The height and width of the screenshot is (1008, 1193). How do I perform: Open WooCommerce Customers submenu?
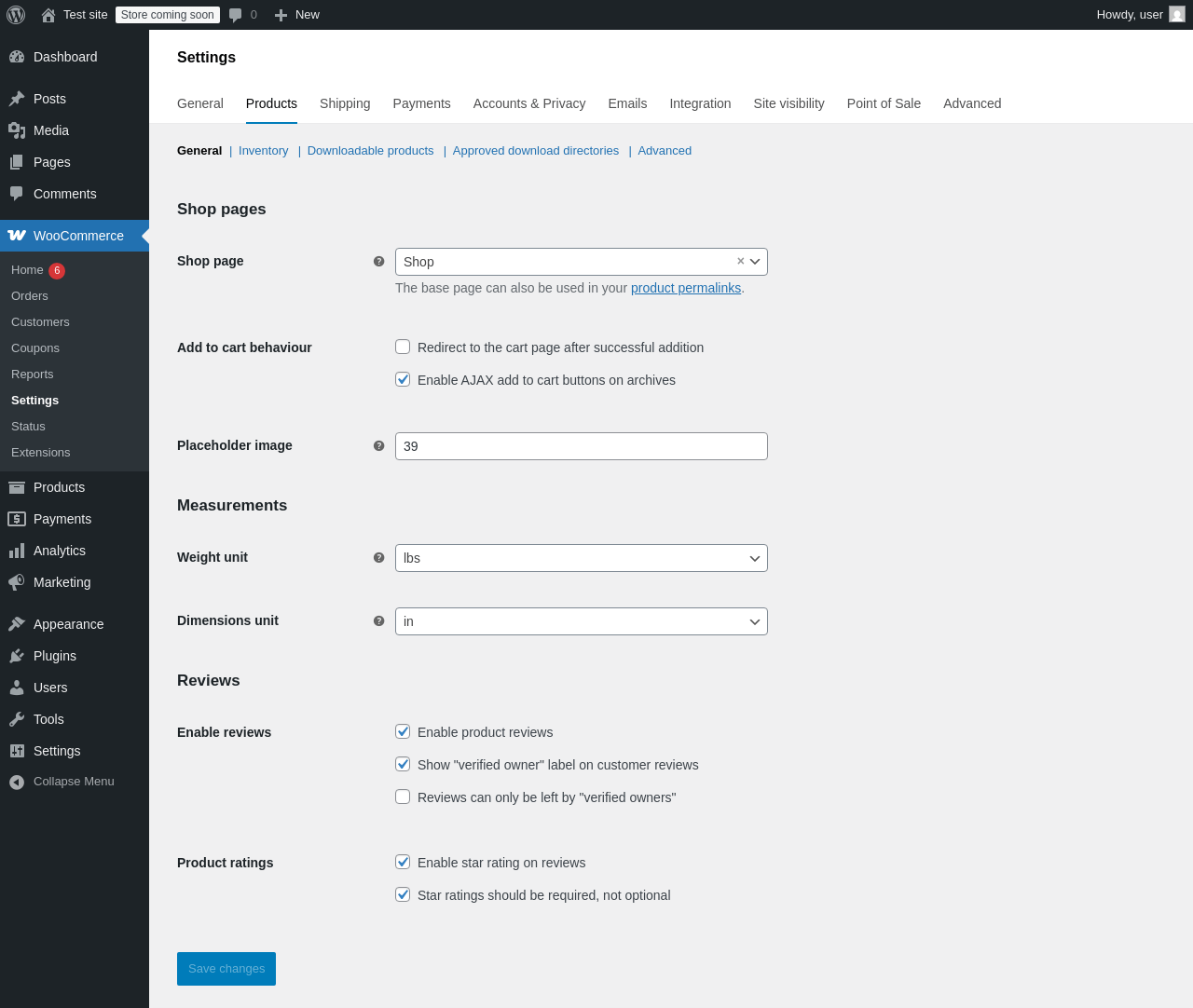click(75, 322)
